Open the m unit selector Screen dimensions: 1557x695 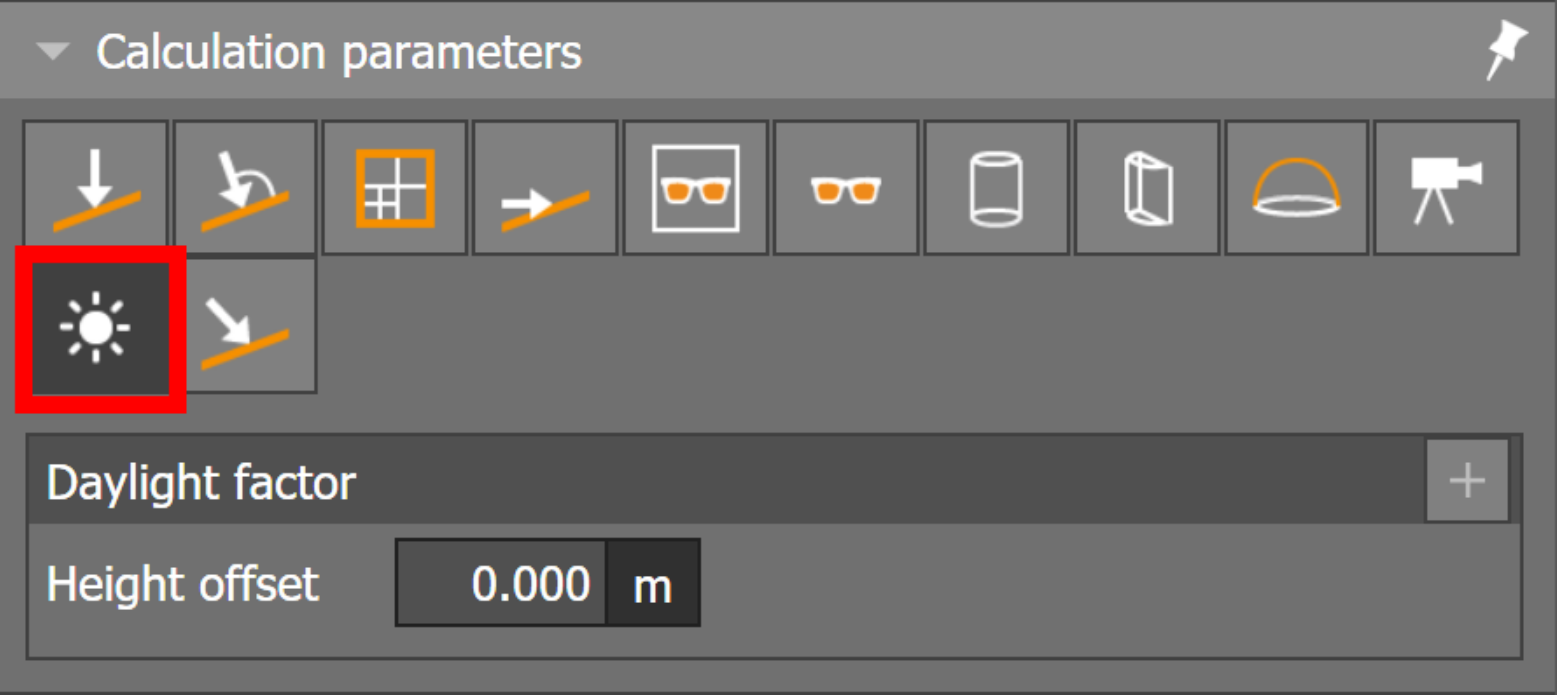[x=653, y=583]
